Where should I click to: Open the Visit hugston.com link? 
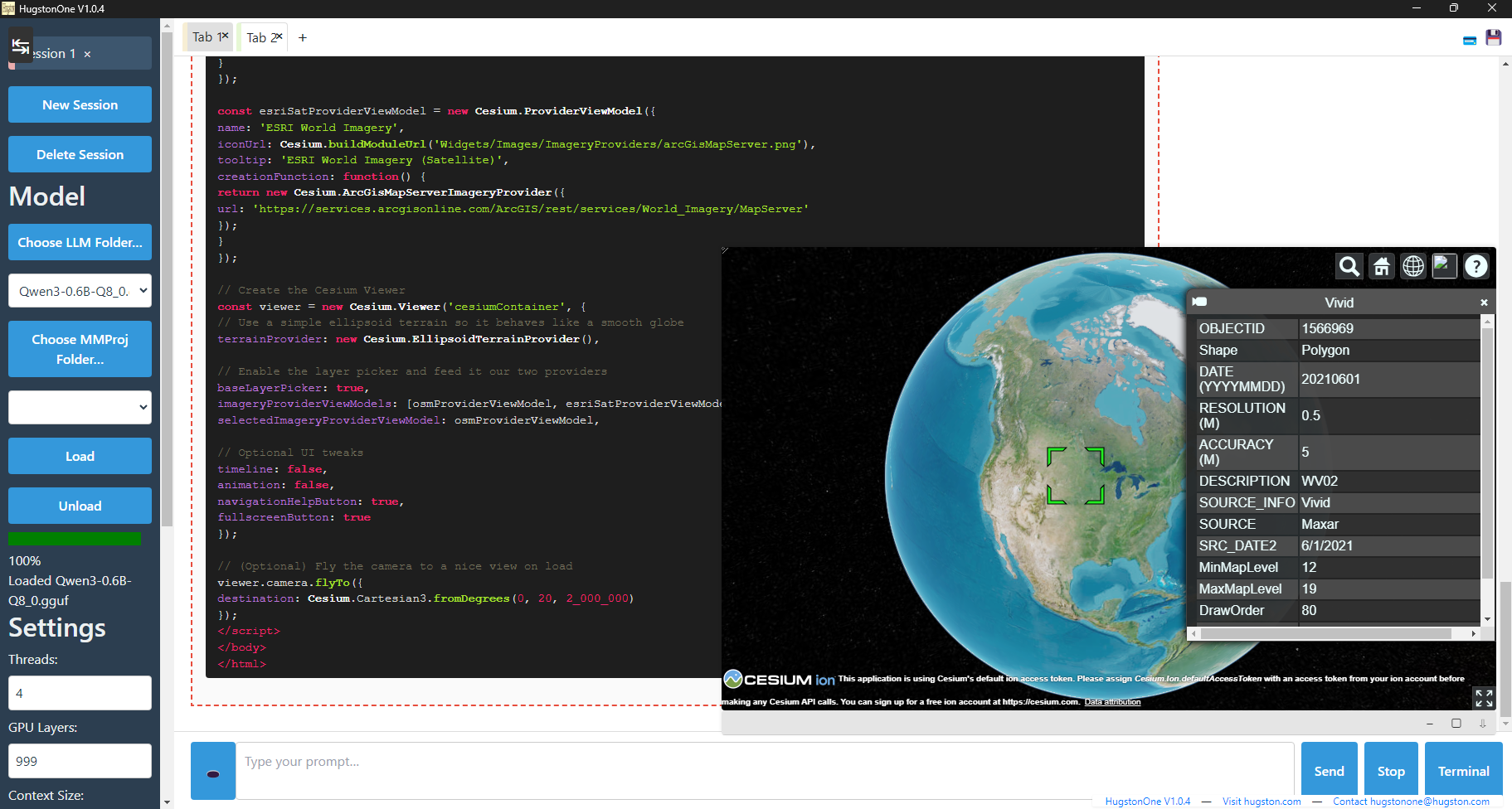tap(1262, 802)
